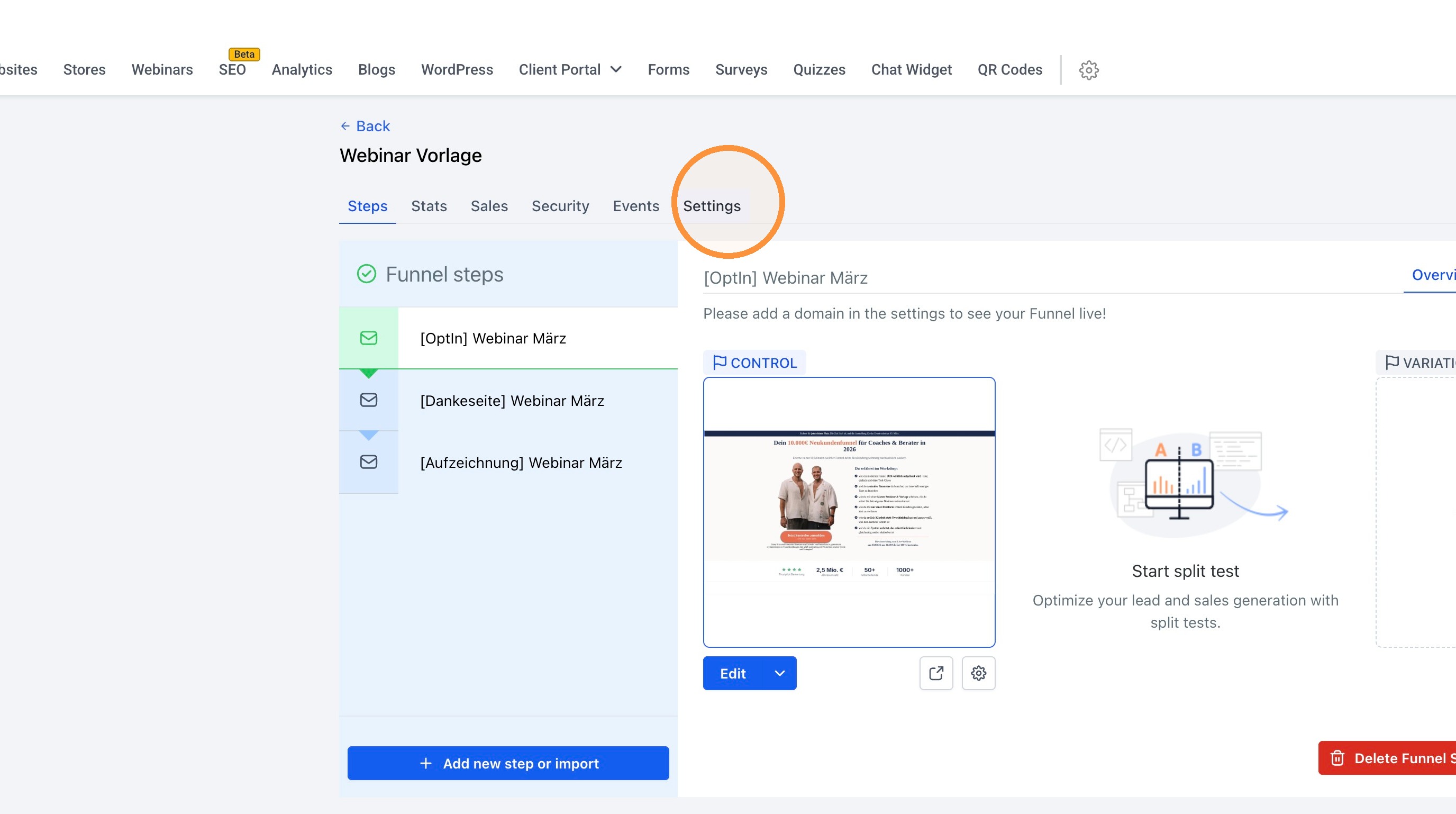Image resolution: width=1456 pixels, height=814 pixels.
Task: Switch to the Steps tab
Action: pyautogui.click(x=367, y=206)
